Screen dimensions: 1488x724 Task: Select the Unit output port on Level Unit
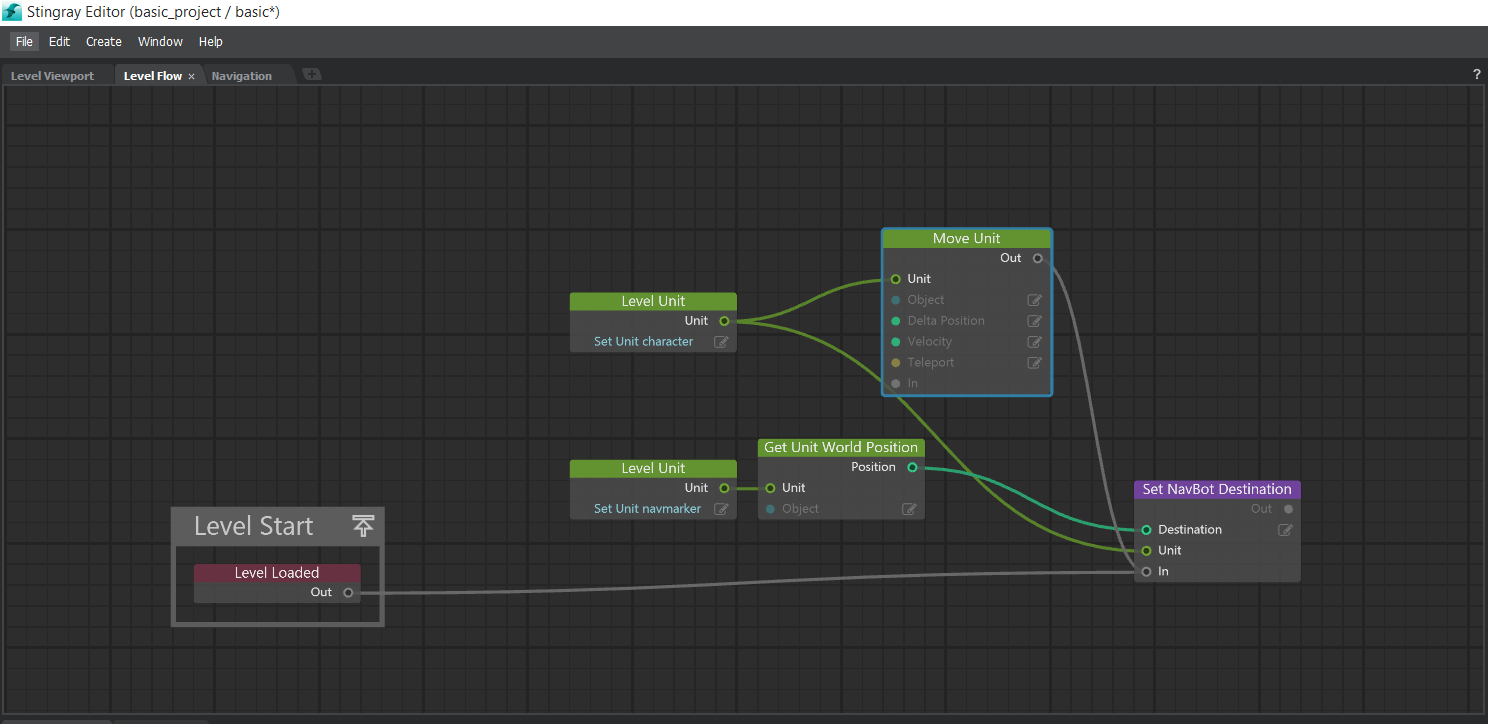pyautogui.click(x=723, y=320)
